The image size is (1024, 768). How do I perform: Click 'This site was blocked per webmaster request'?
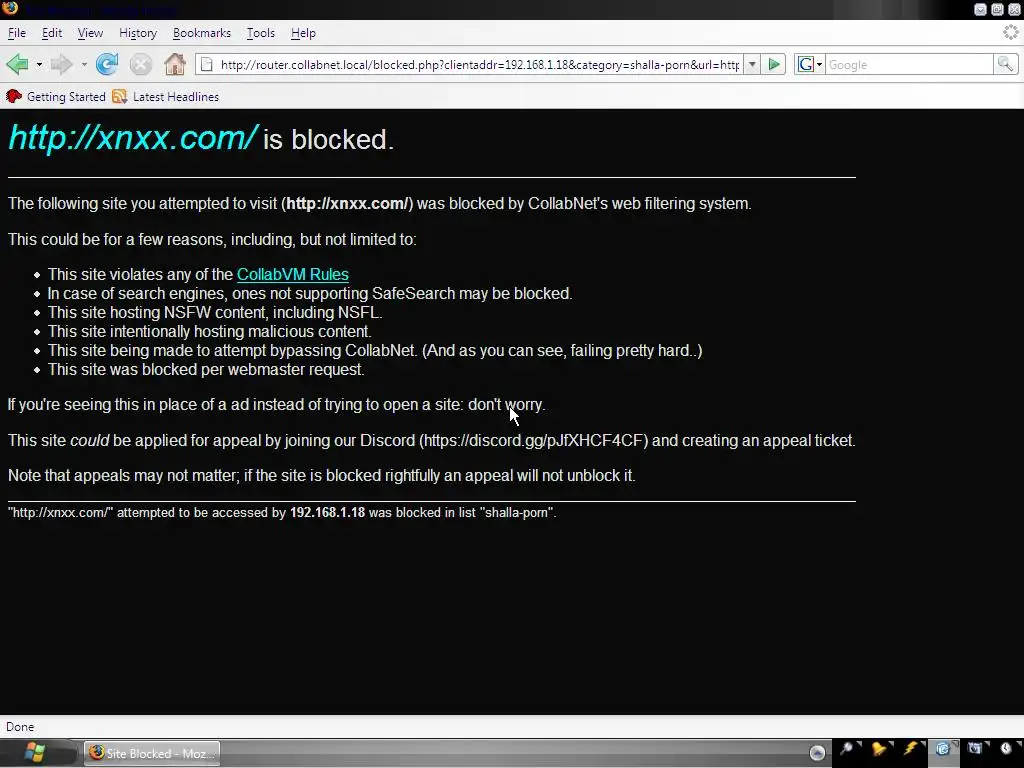206,369
